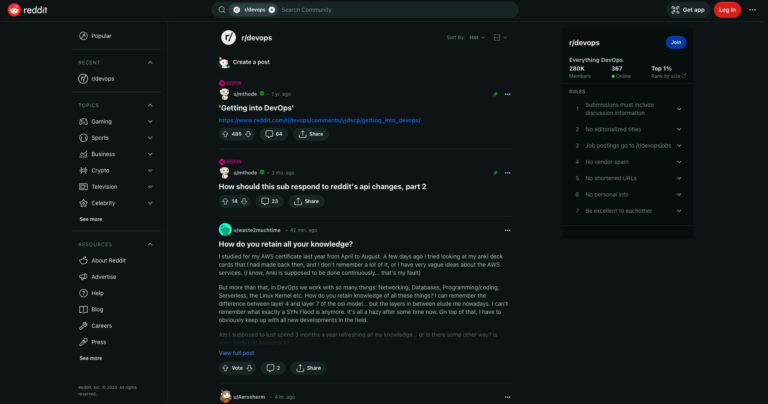This screenshot has width=768, height=404.
Task: Change the post layout view dropdown
Action: point(500,38)
